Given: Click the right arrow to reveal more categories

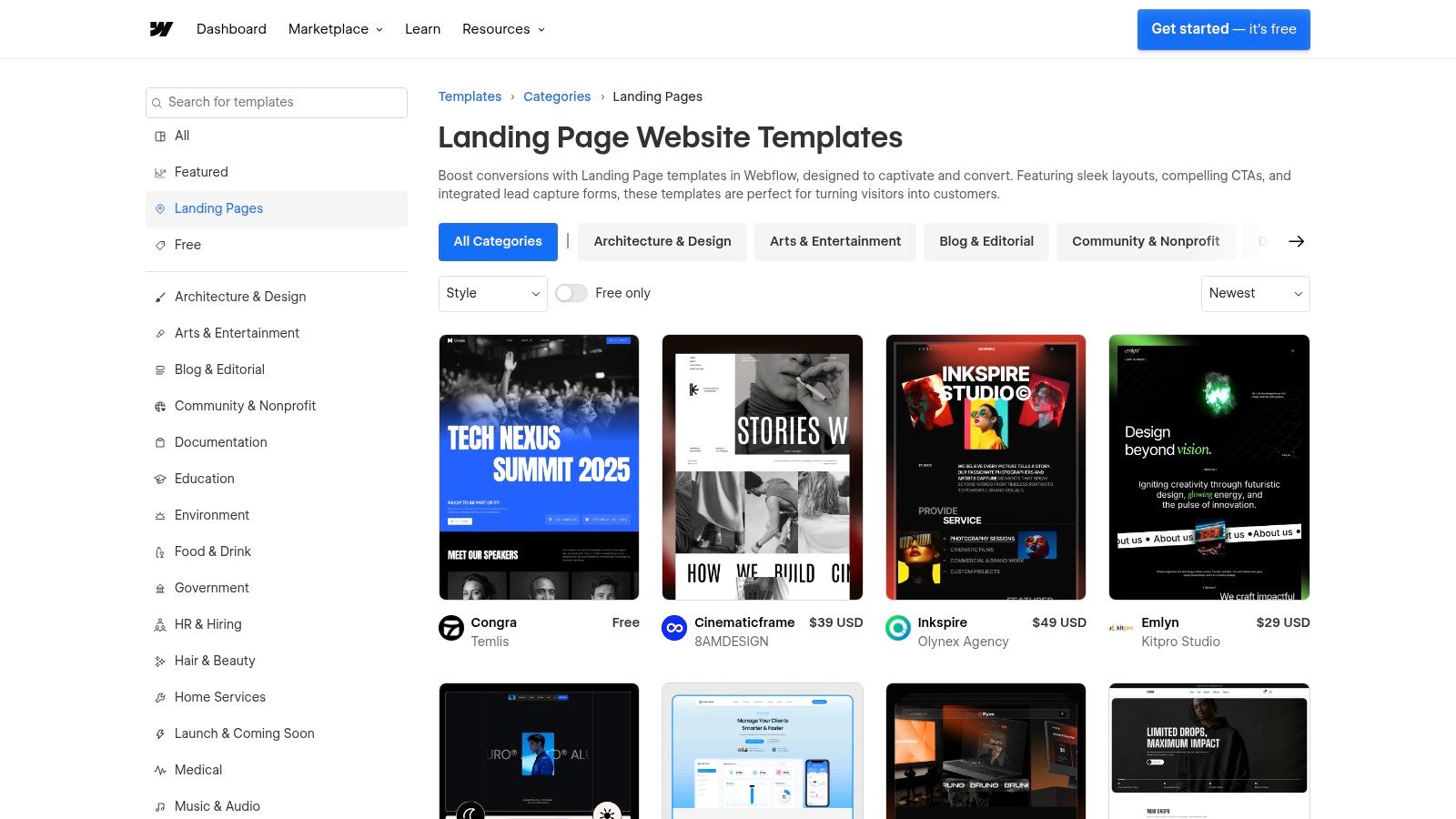Looking at the screenshot, I should (1296, 241).
